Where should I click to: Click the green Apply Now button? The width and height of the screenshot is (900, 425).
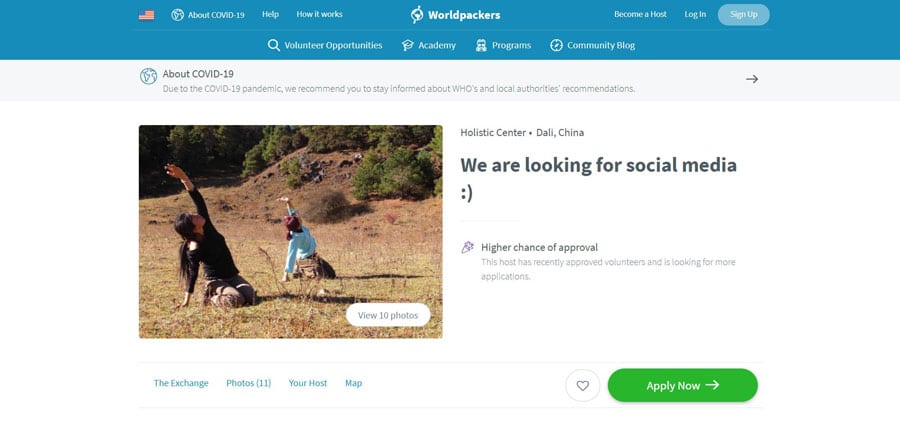pyautogui.click(x=682, y=385)
